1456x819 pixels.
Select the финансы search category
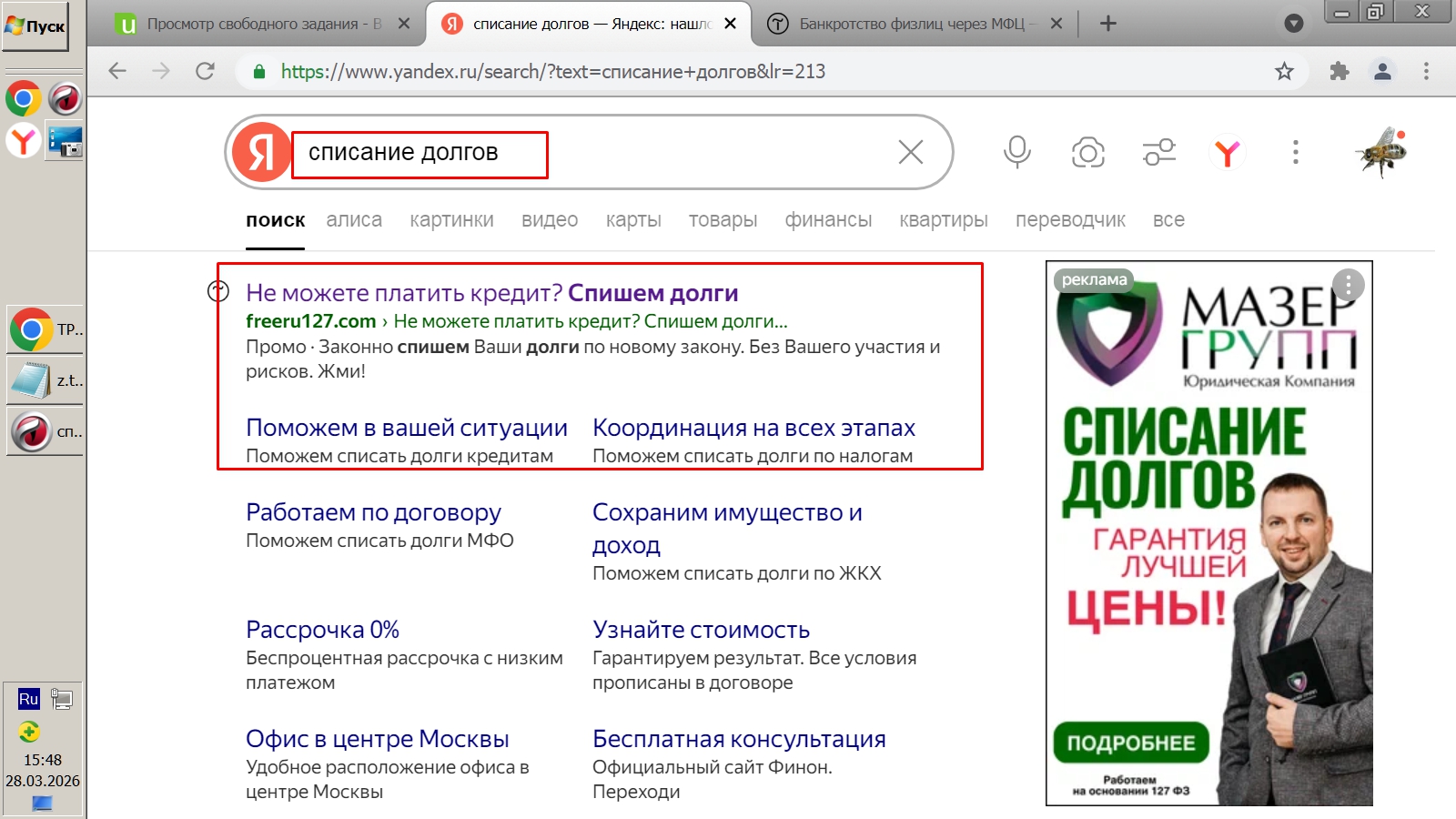coord(828,220)
